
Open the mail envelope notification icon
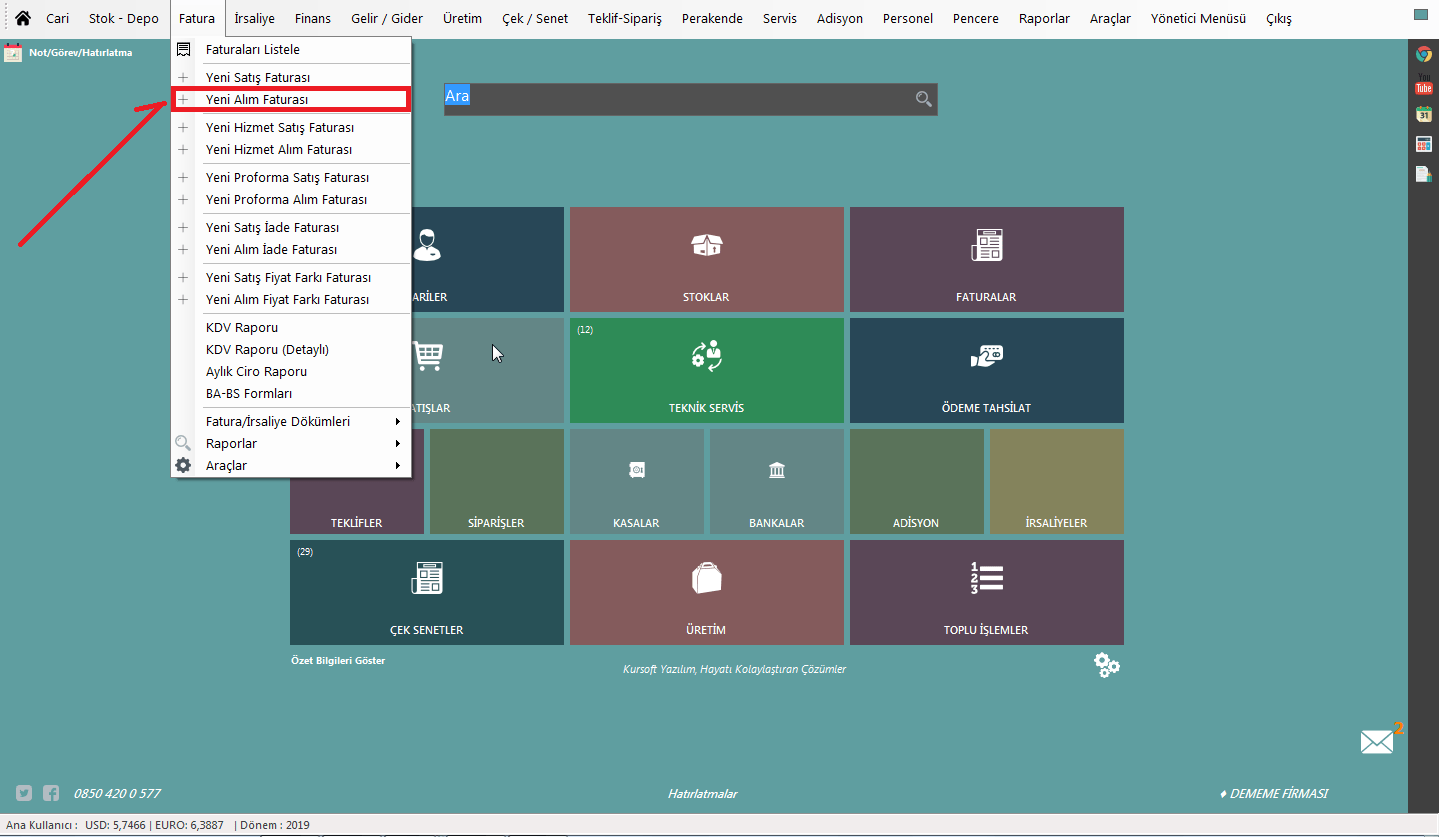tap(1377, 741)
